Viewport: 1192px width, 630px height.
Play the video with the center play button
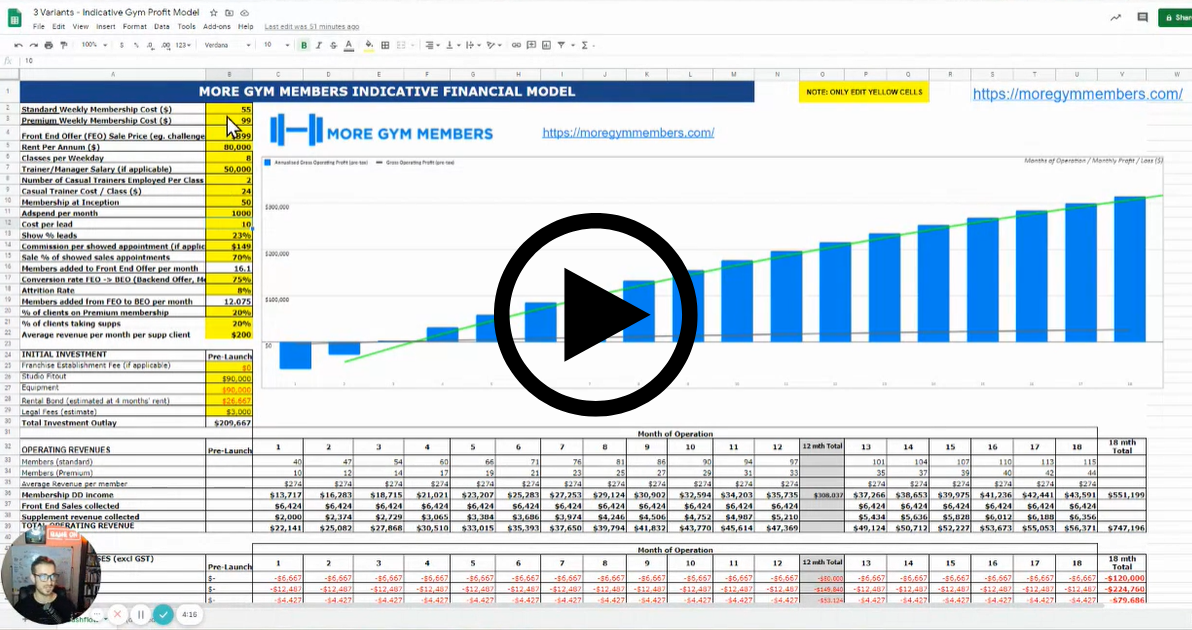tap(596, 315)
